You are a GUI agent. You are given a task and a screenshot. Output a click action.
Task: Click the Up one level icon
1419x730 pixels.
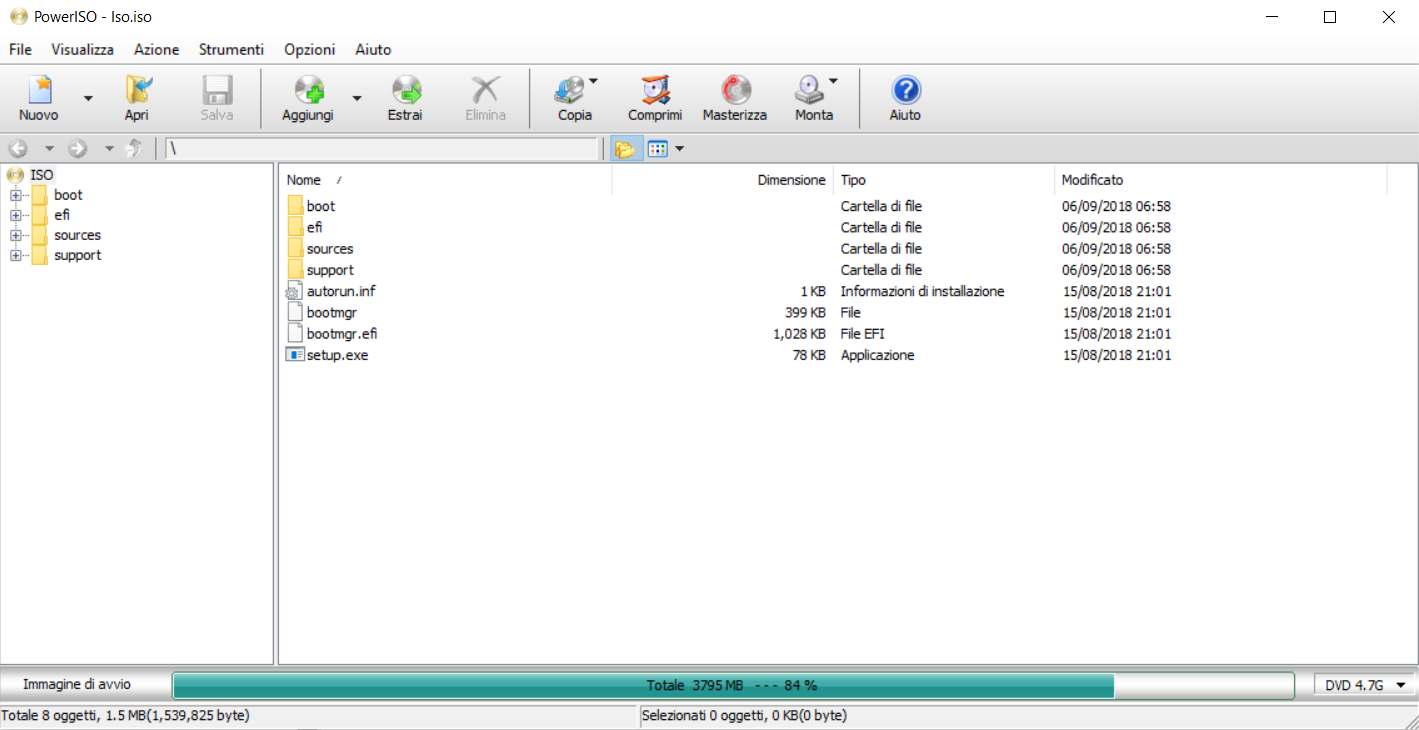(133, 149)
